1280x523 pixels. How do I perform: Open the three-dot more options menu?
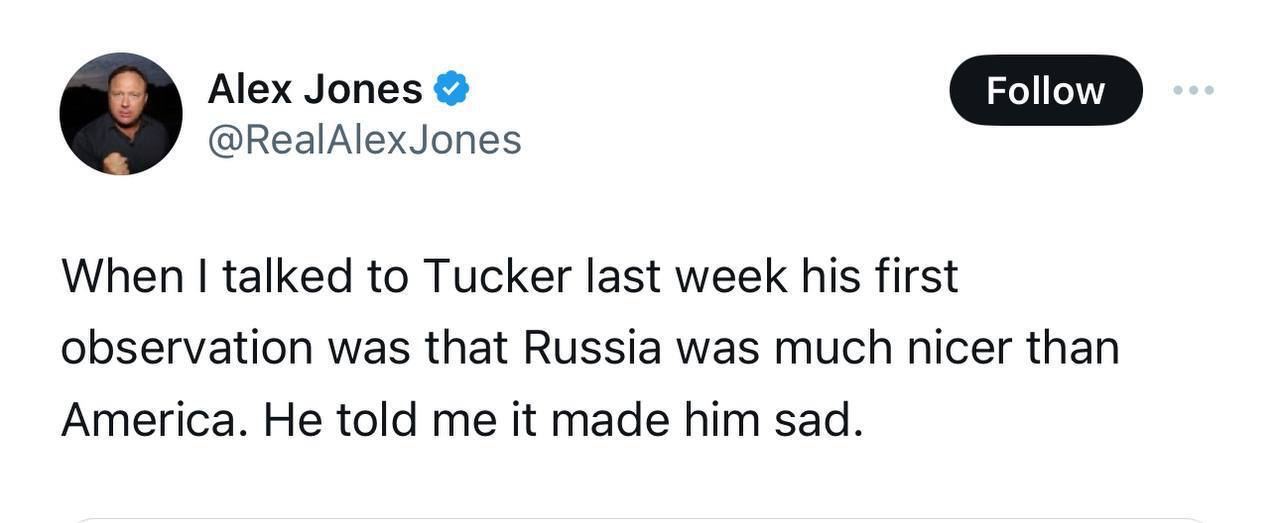pyautogui.click(x=1193, y=91)
